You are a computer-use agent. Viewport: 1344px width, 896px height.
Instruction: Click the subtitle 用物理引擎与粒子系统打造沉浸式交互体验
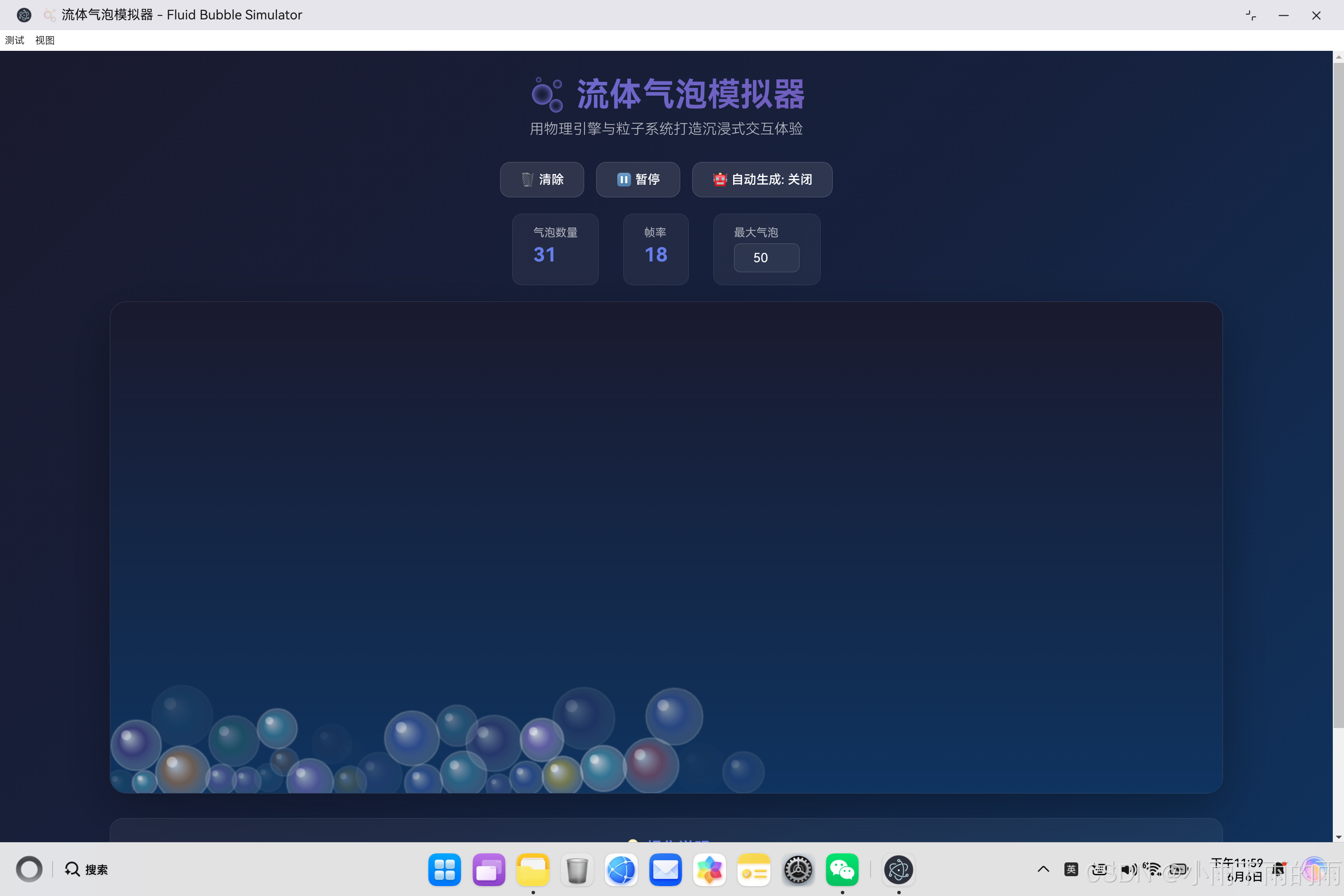pos(666,128)
